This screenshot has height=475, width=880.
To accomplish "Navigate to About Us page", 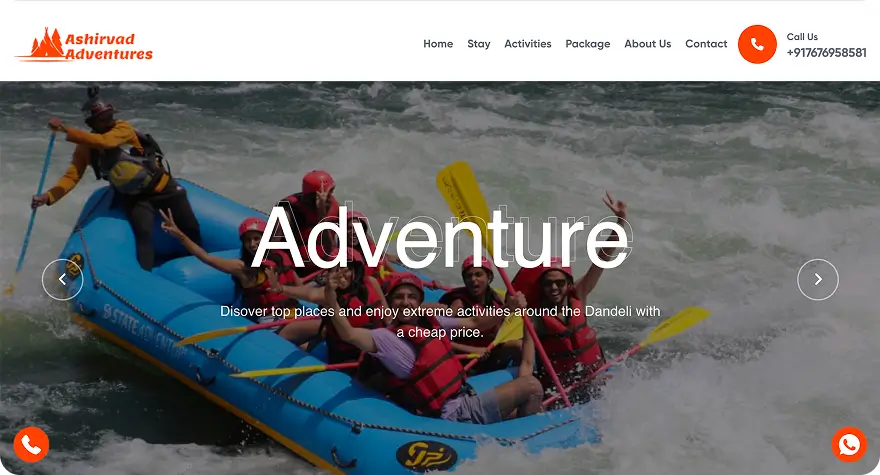I will [x=648, y=44].
